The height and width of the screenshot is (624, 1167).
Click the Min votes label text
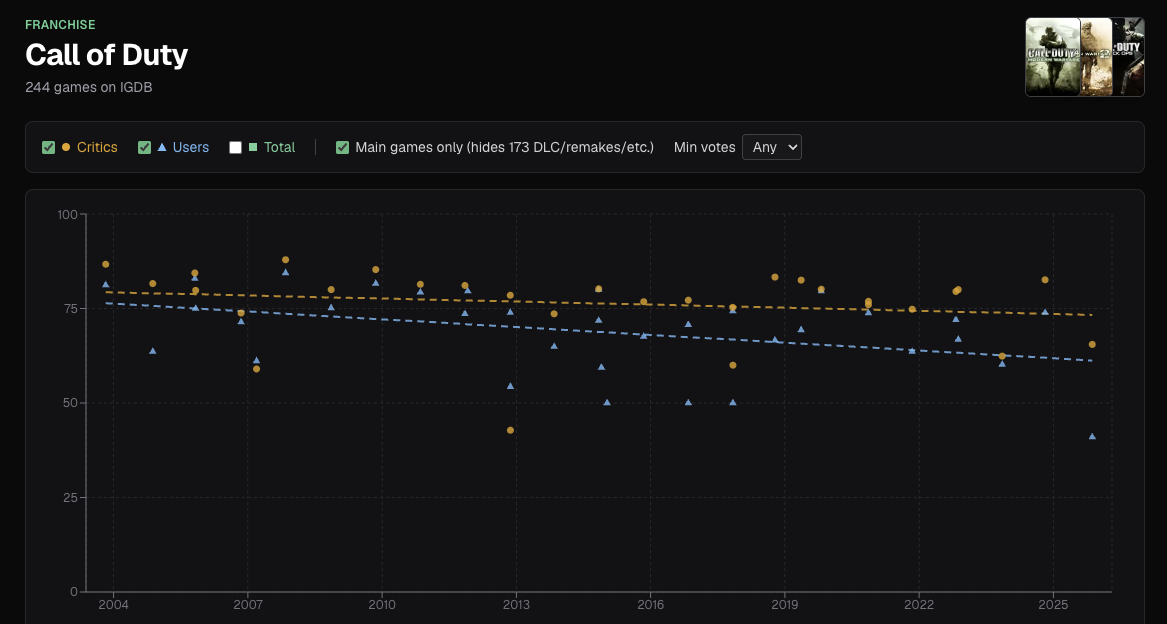point(704,147)
